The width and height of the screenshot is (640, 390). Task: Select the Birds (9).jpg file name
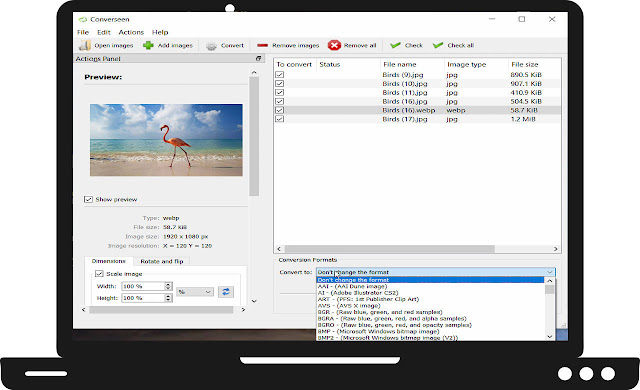click(x=403, y=75)
